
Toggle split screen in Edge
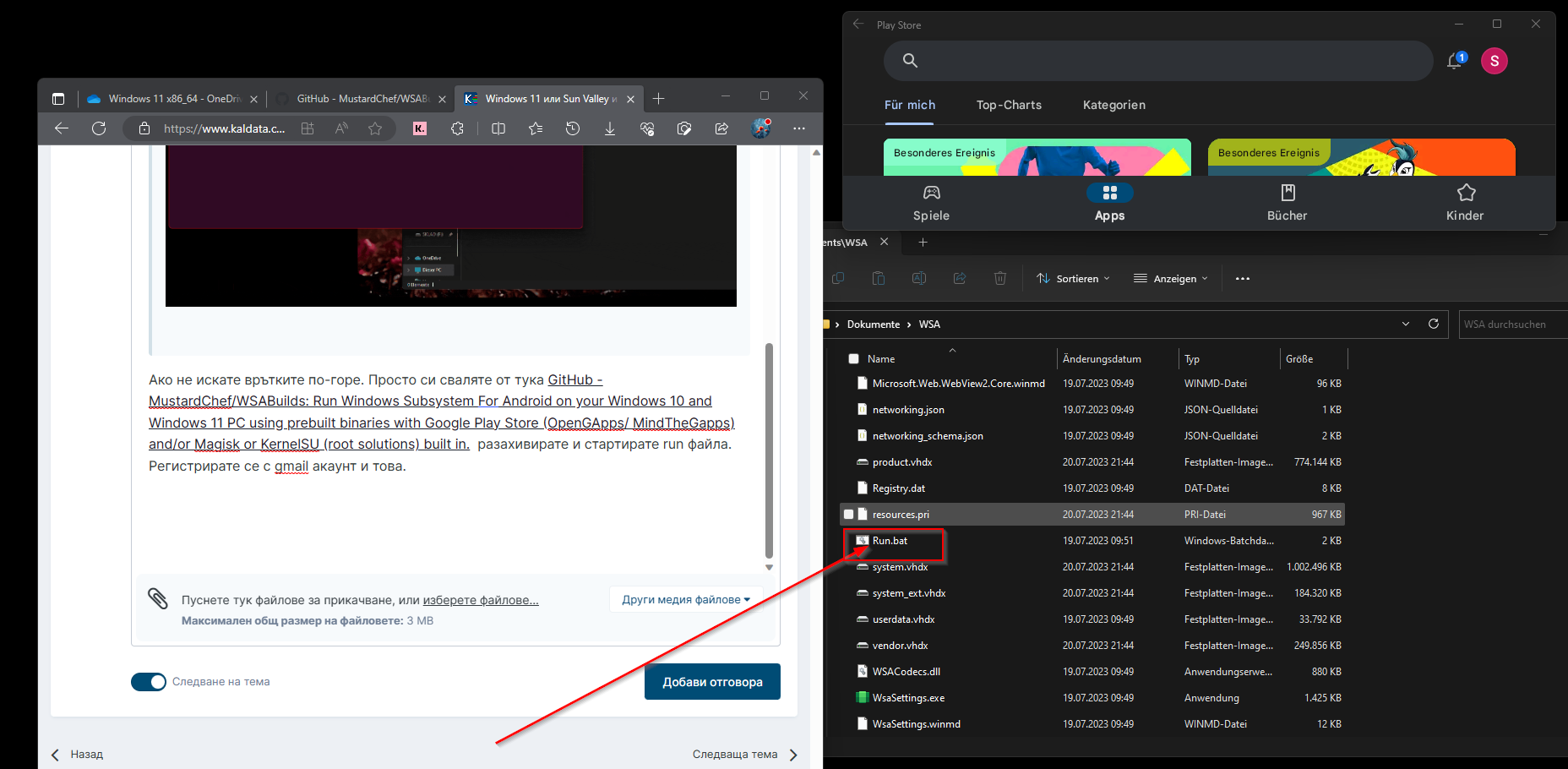tap(498, 128)
